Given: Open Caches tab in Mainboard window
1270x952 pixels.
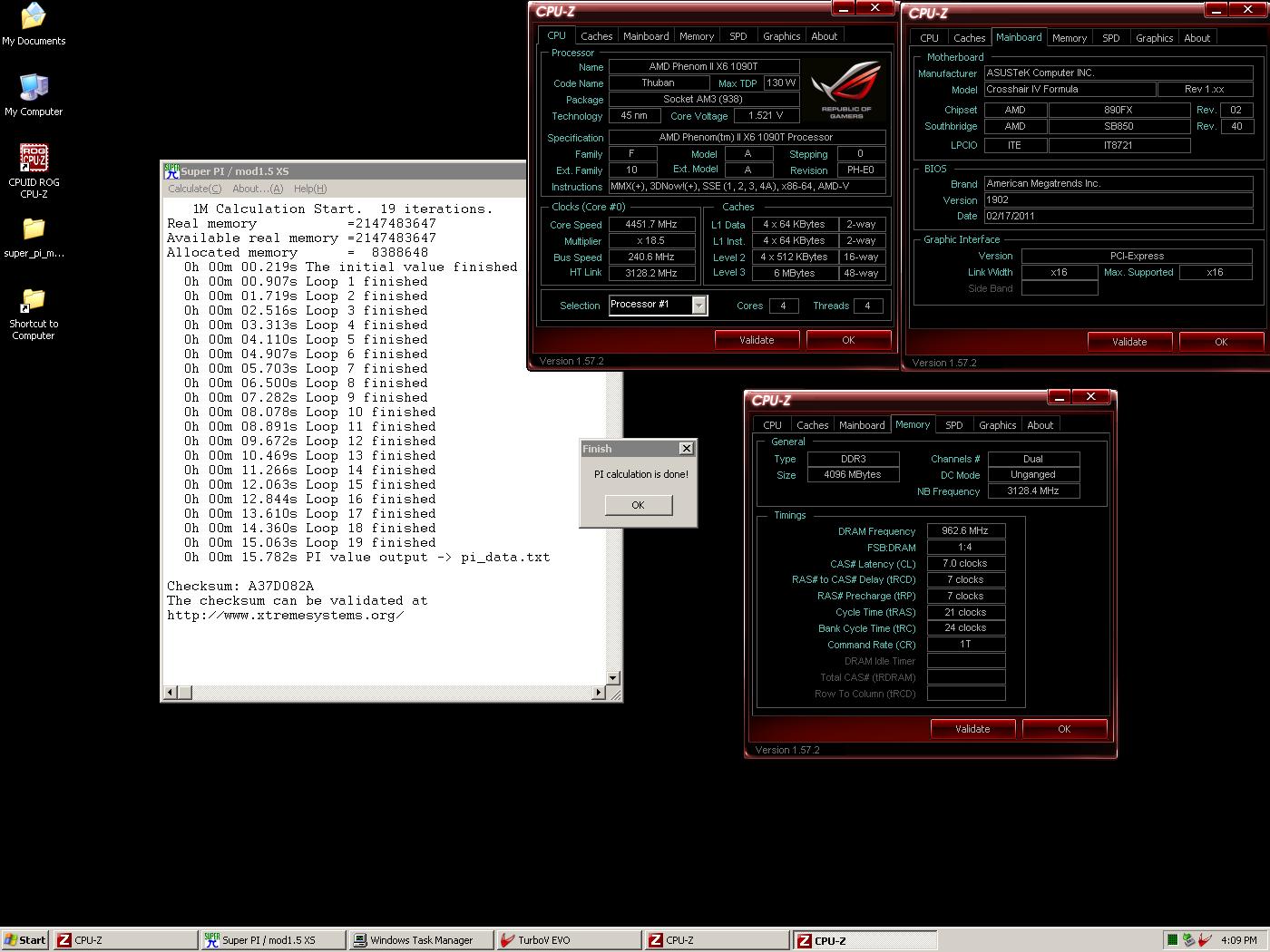Looking at the screenshot, I should [x=969, y=38].
